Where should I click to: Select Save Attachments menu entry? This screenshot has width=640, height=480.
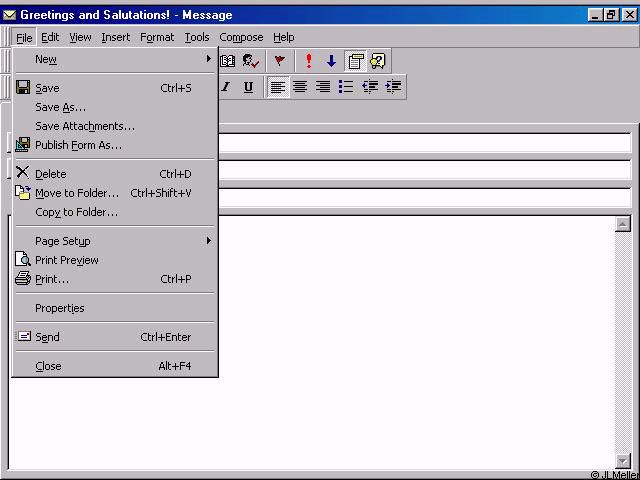85,126
